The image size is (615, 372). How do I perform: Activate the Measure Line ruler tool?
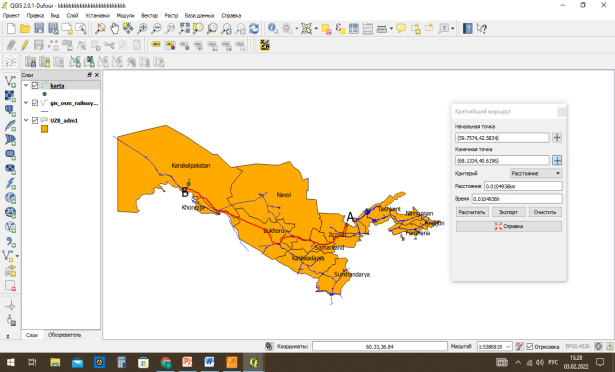(x=381, y=29)
